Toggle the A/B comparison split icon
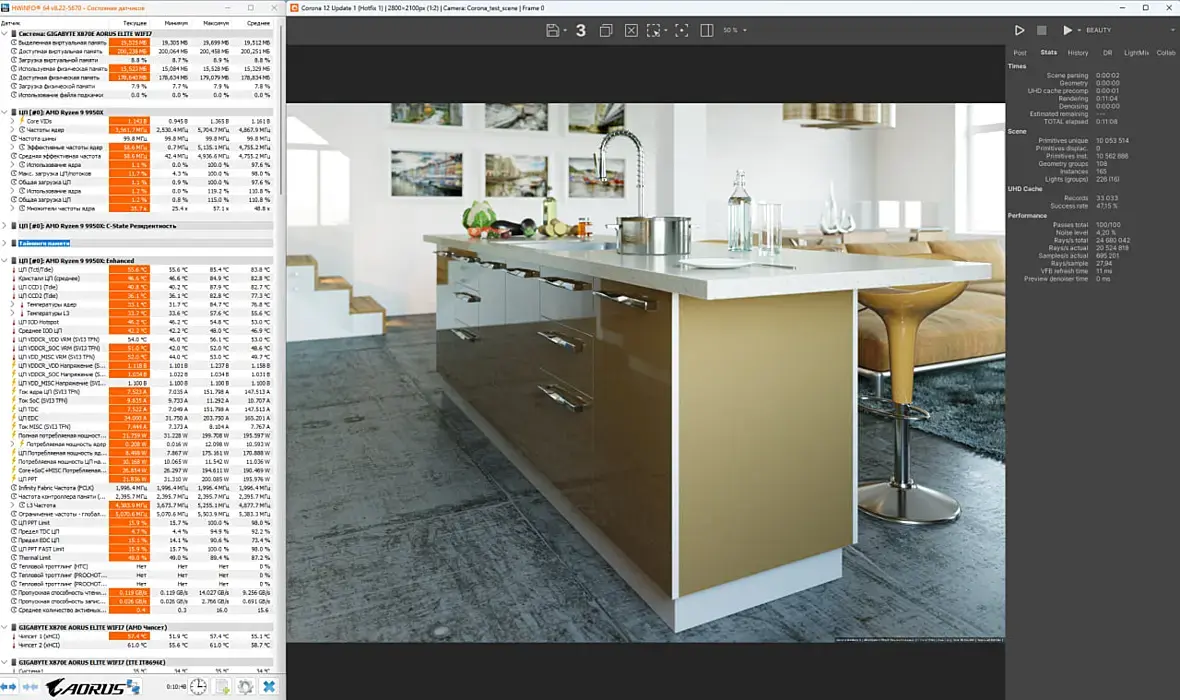This screenshot has width=1180, height=700. [707, 30]
